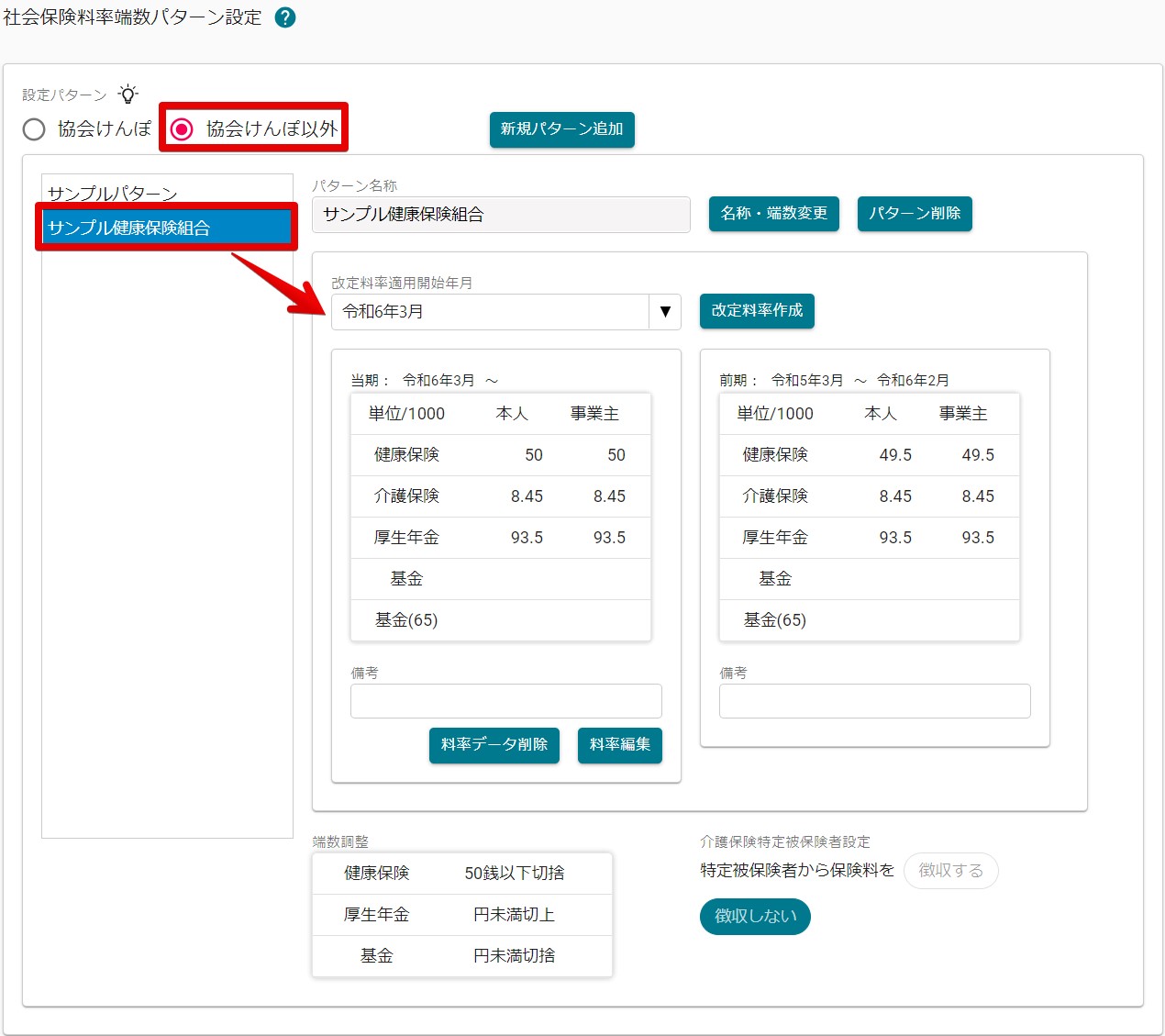The image size is (1165, 1036).
Task: Click 円未満切上 in 端数調整 table
Action: coord(515,915)
